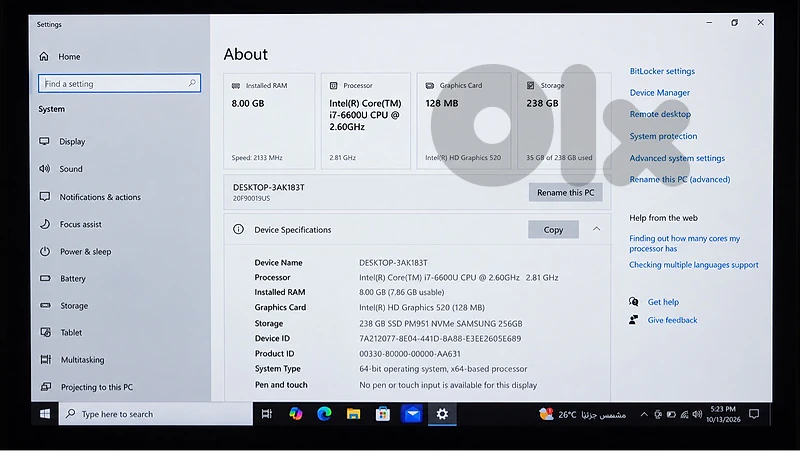The height and width of the screenshot is (451, 800).
Task: Click the battery icon in system tray
Action: 671,414
